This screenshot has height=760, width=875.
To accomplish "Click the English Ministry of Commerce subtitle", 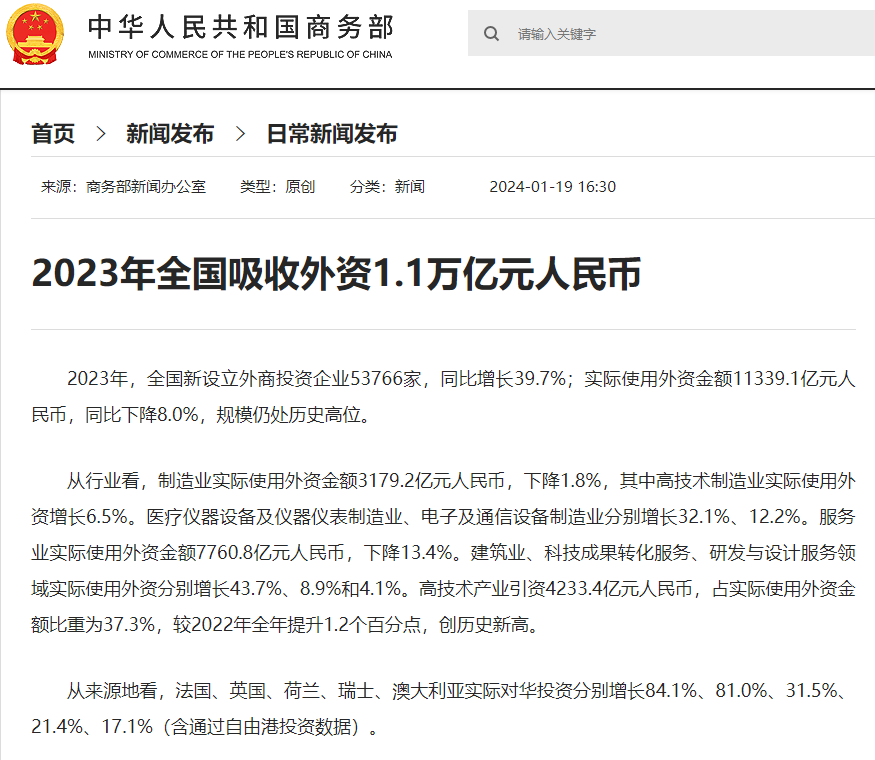I will pyautogui.click(x=240, y=54).
